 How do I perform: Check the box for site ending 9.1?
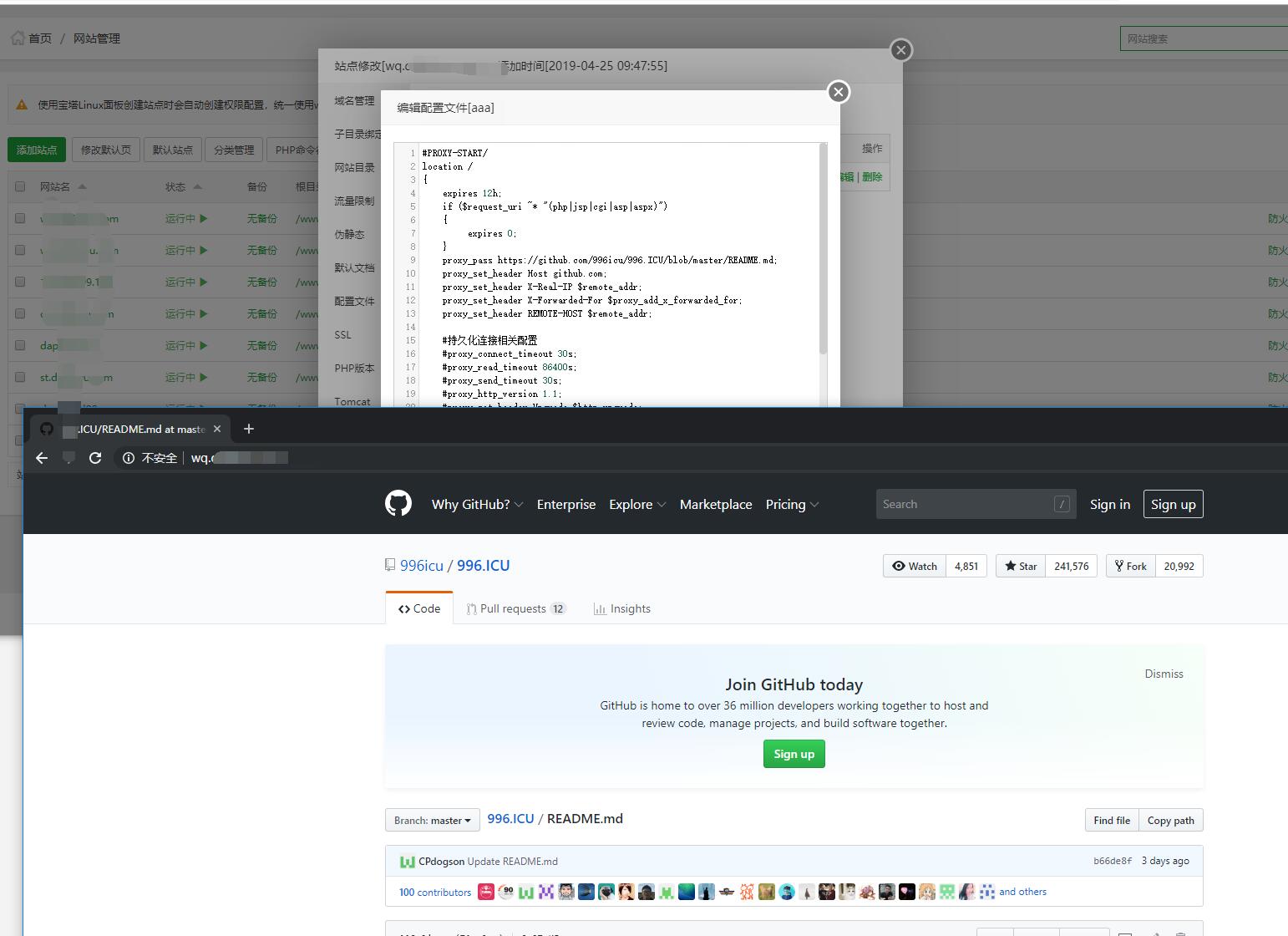(20, 282)
